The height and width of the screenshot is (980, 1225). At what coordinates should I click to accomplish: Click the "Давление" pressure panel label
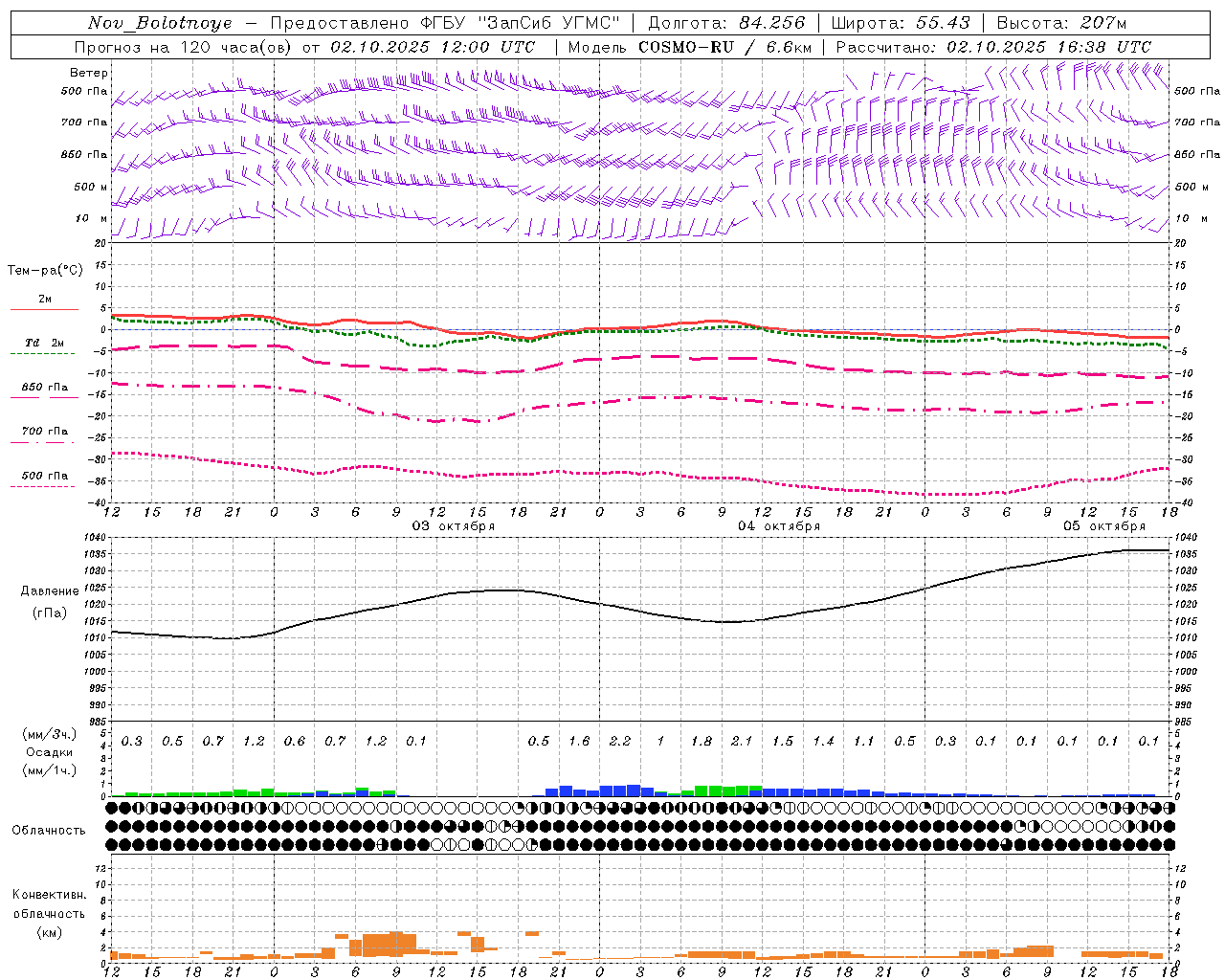50,591
